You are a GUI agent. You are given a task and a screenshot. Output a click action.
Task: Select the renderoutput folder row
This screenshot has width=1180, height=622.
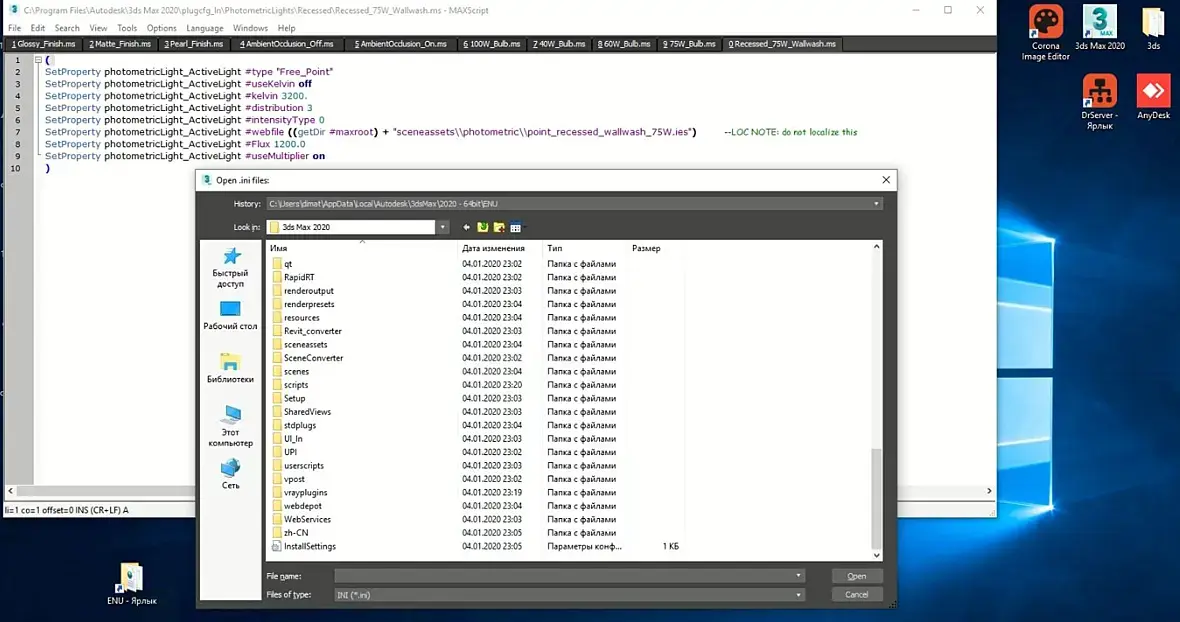pos(477,291)
